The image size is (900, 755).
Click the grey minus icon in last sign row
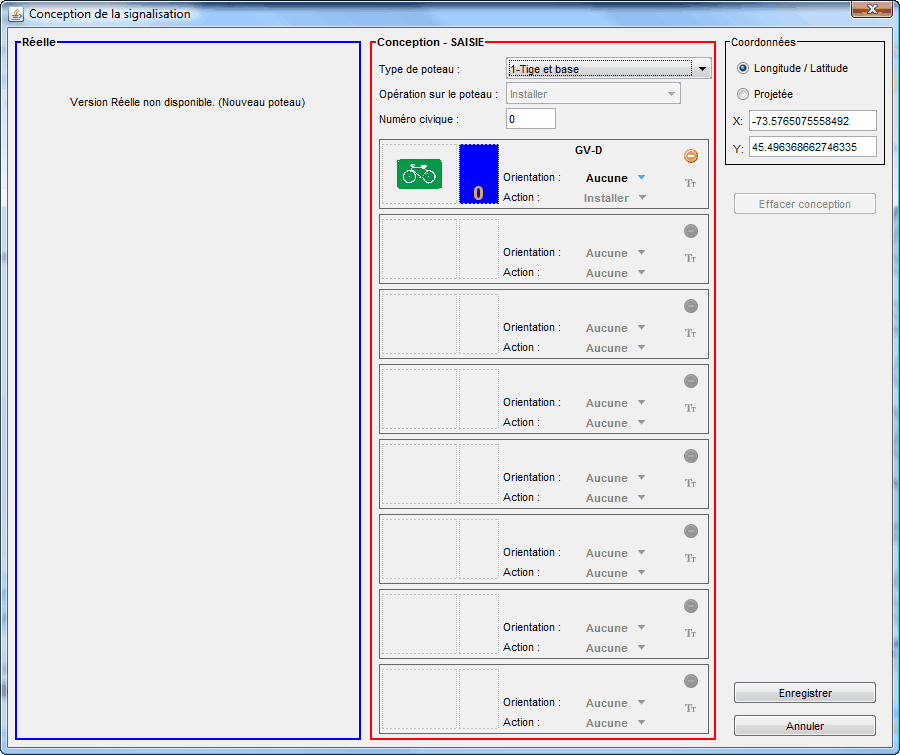pyautogui.click(x=690, y=681)
